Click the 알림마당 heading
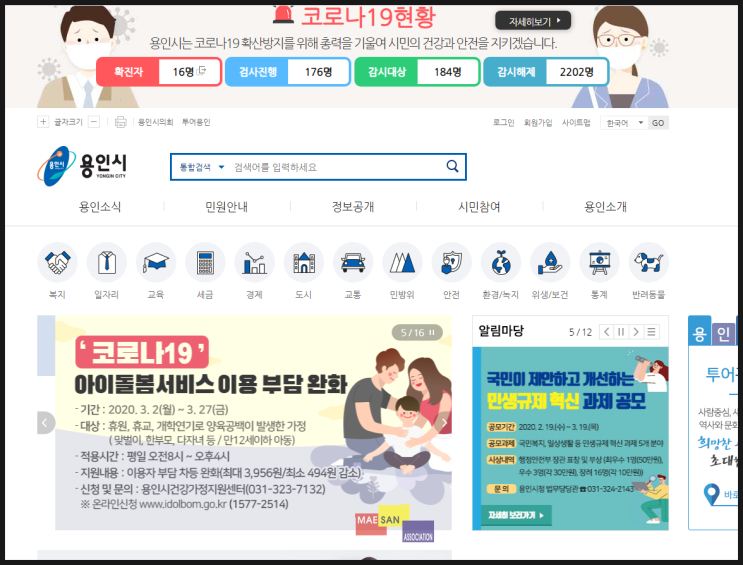The height and width of the screenshot is (565, 743). pyautogui.click(x=501, y=330)
